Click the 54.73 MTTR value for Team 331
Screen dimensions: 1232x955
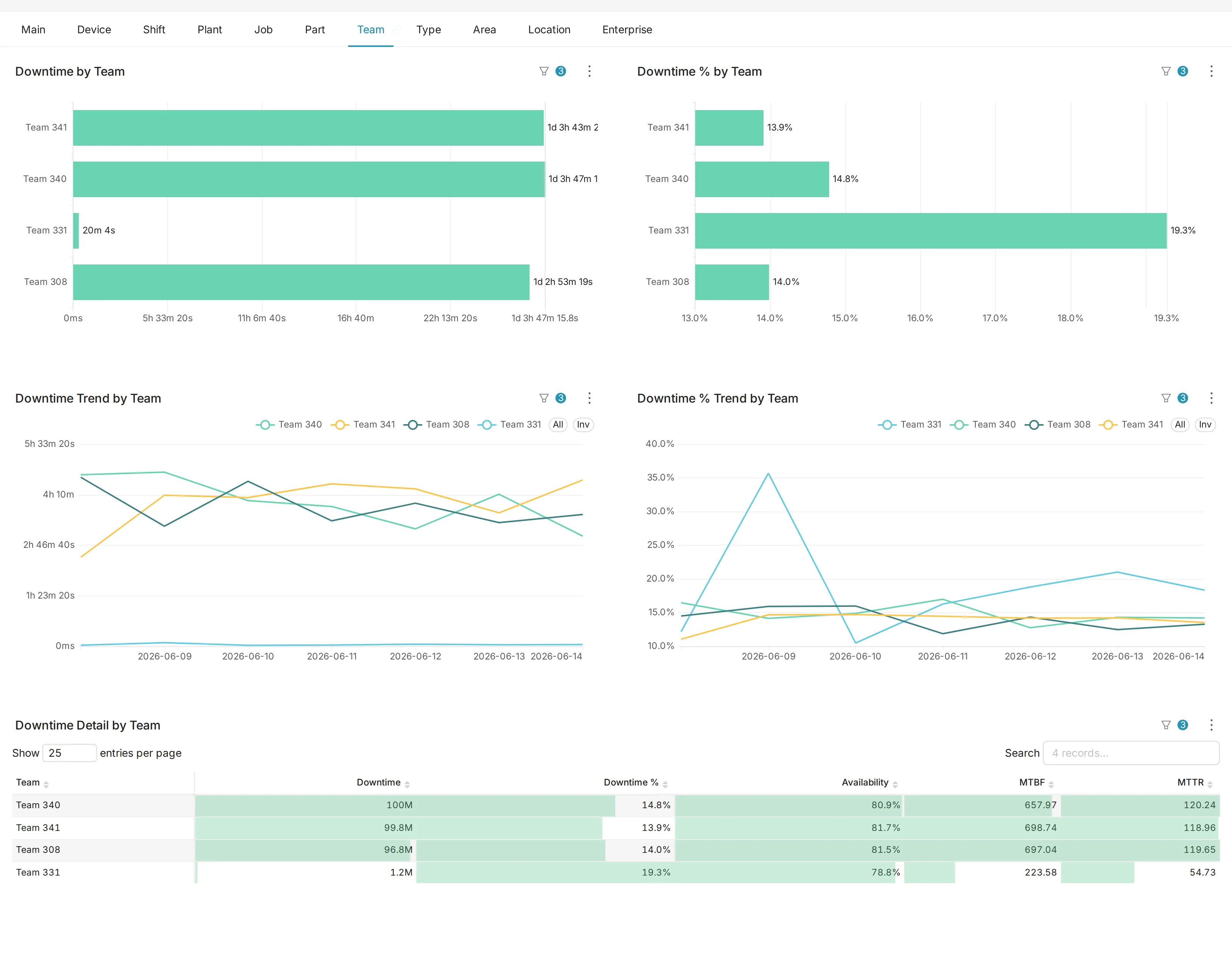[1202, 872]
